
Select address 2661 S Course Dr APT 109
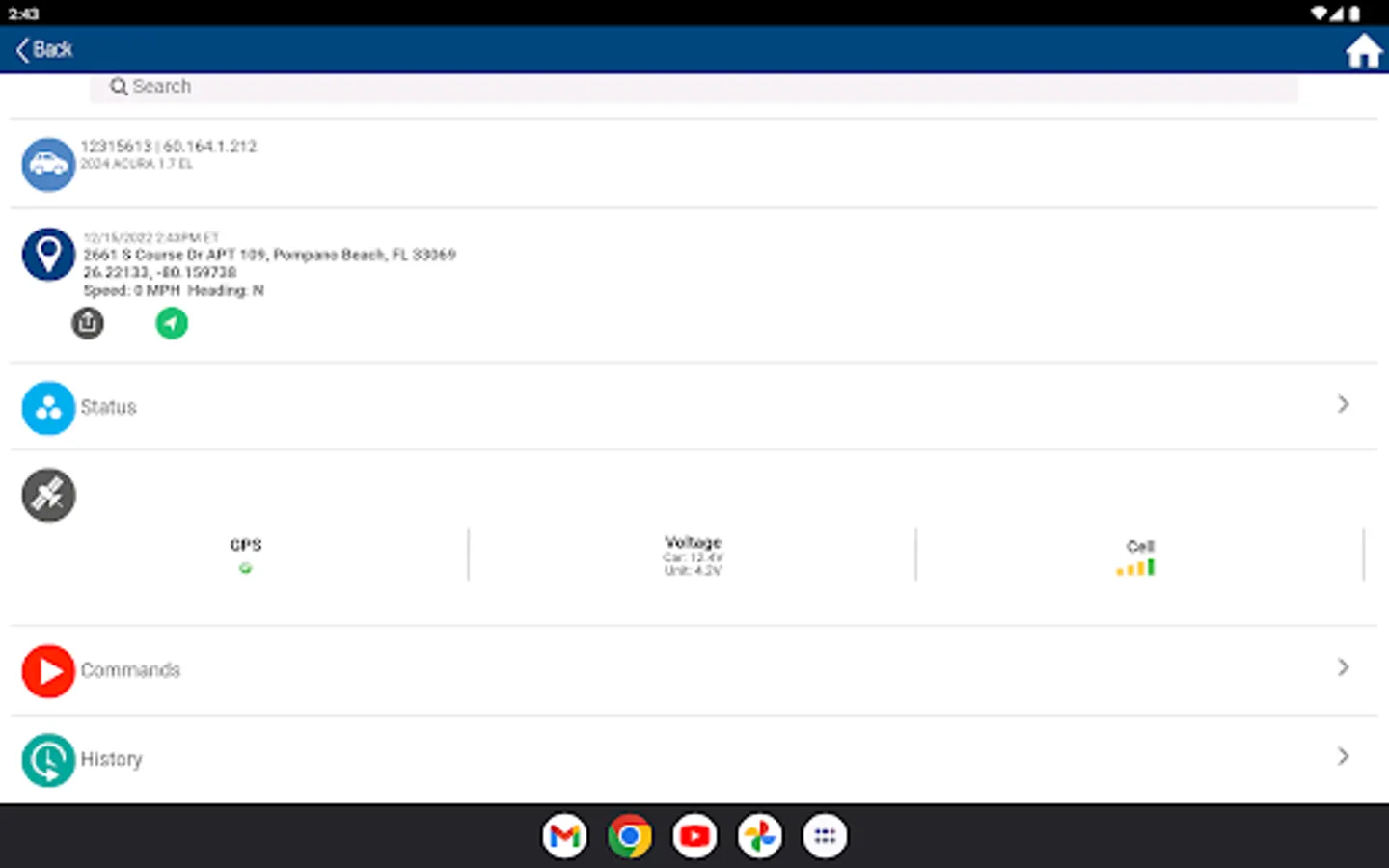269,255
